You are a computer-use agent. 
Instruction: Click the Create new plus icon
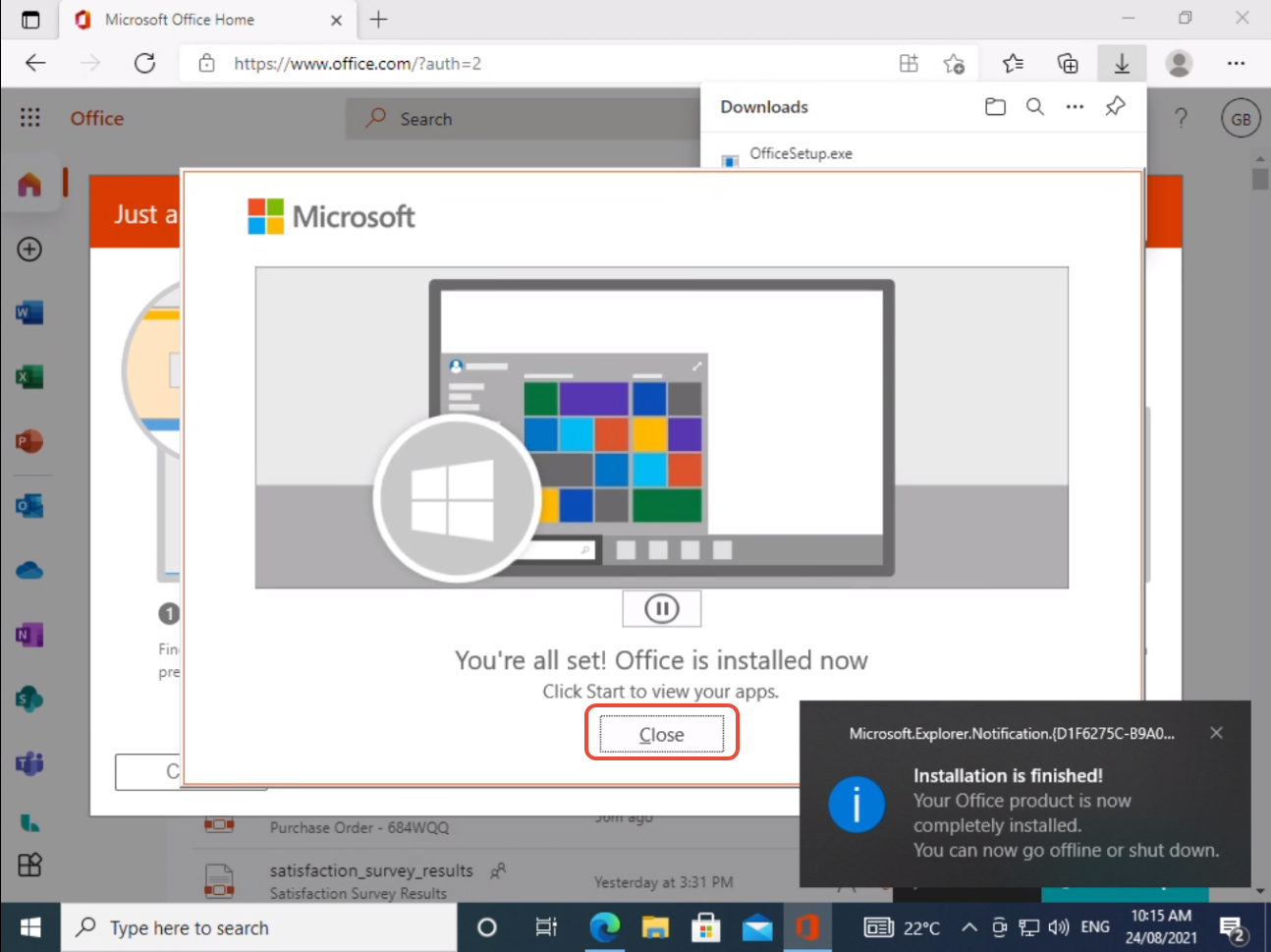pos(29,249)
